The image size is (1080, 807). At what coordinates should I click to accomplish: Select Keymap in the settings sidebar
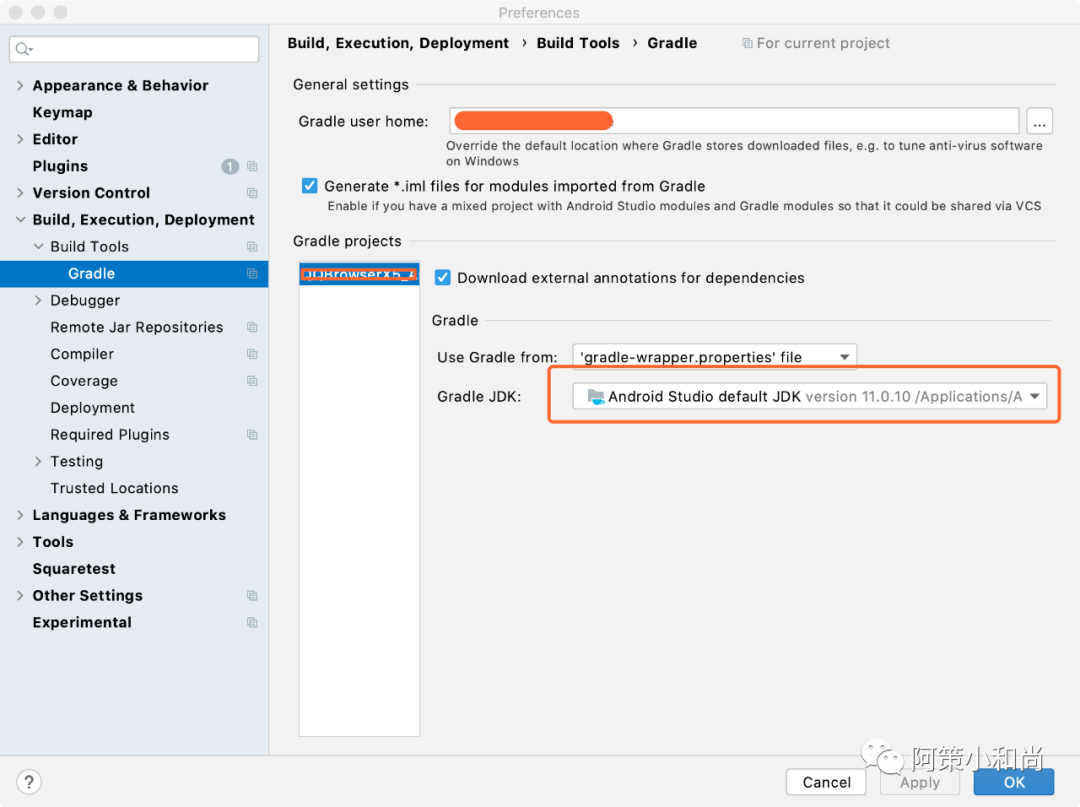tap(62, 113)
